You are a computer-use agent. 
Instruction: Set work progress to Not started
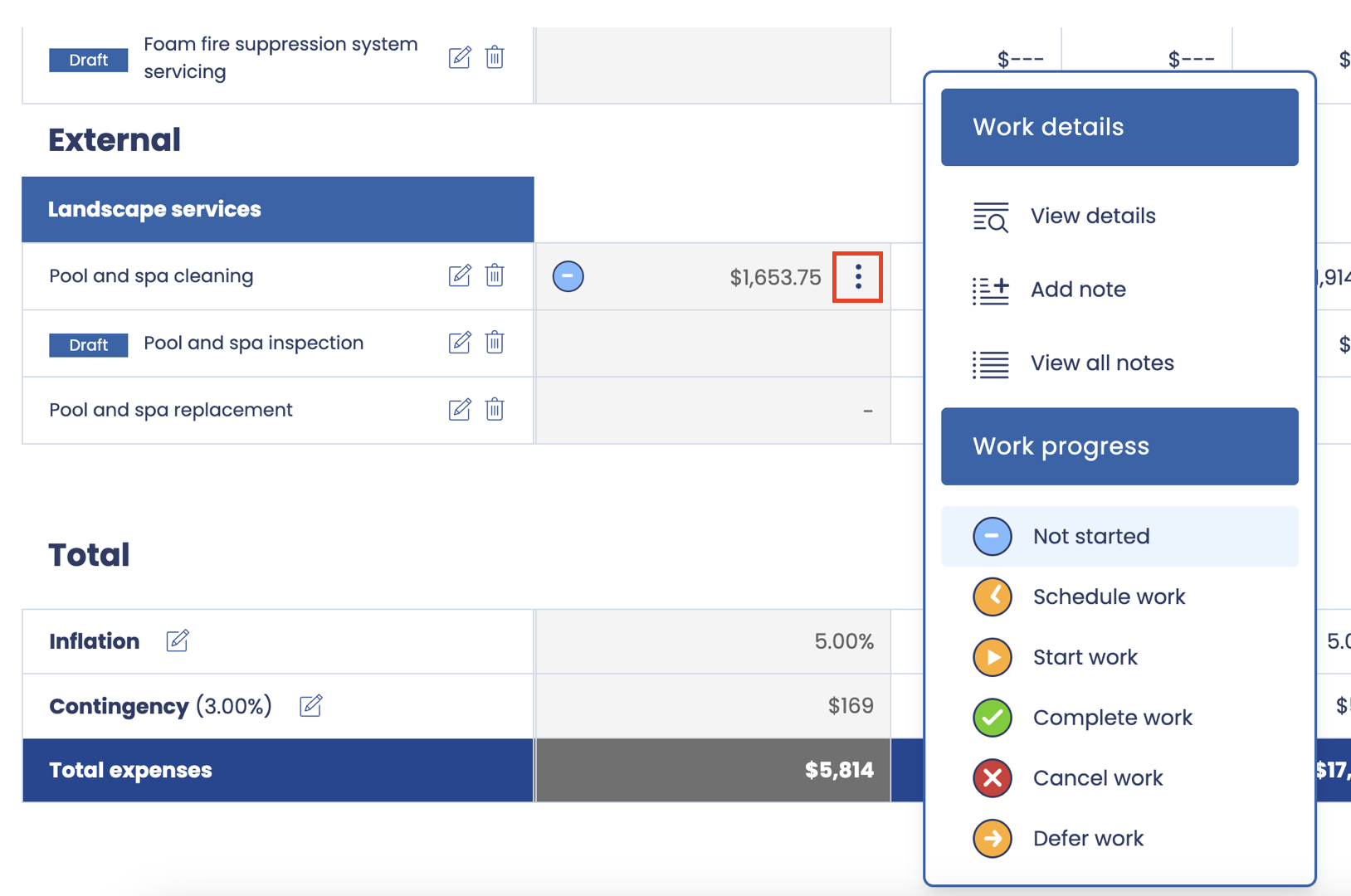1090,537
